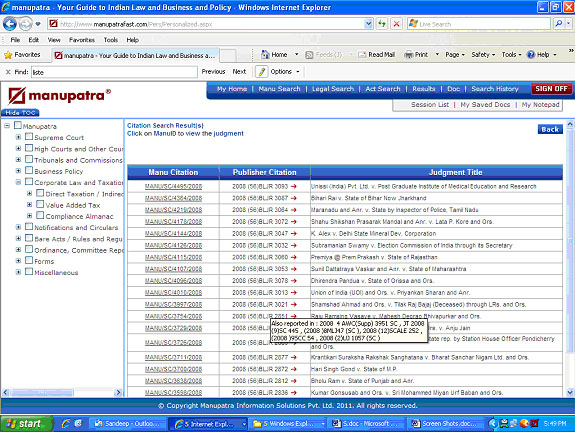Open the View menu
Viewport: 575px width, 432px height.
tap(54, 40)
